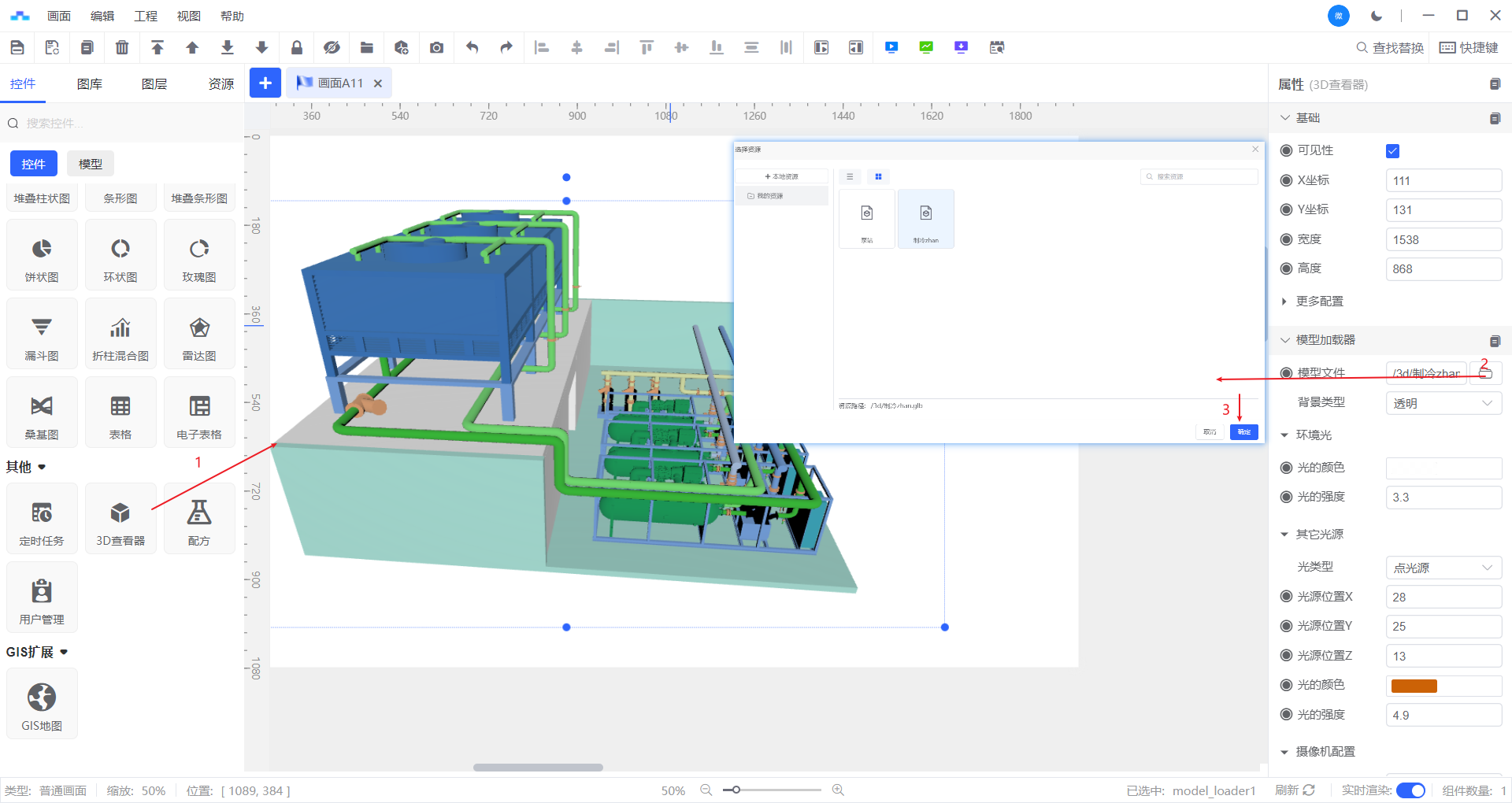
Task: Open the 工程 menu
Action: coord(146,16)
